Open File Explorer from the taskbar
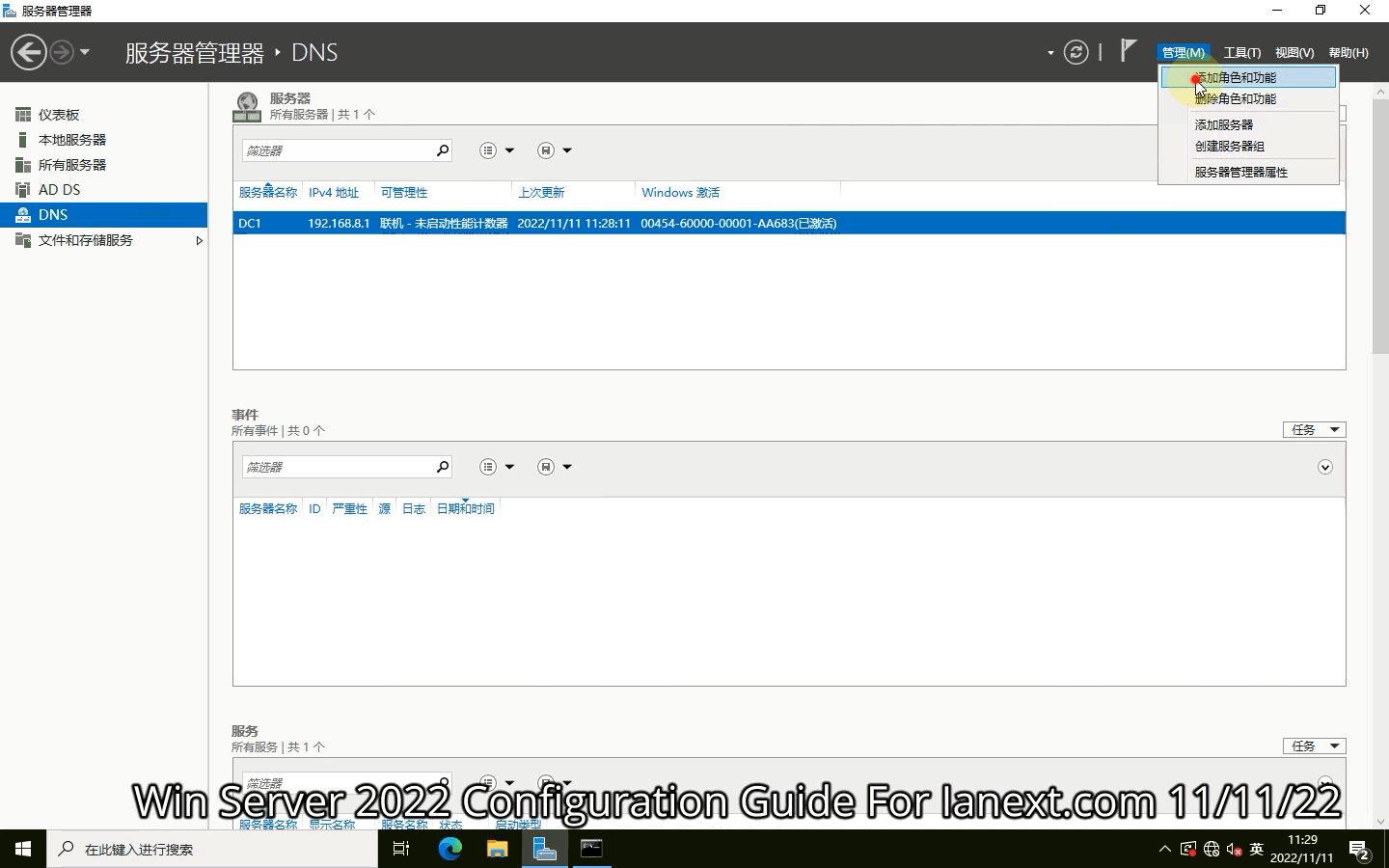 [497, 849]
